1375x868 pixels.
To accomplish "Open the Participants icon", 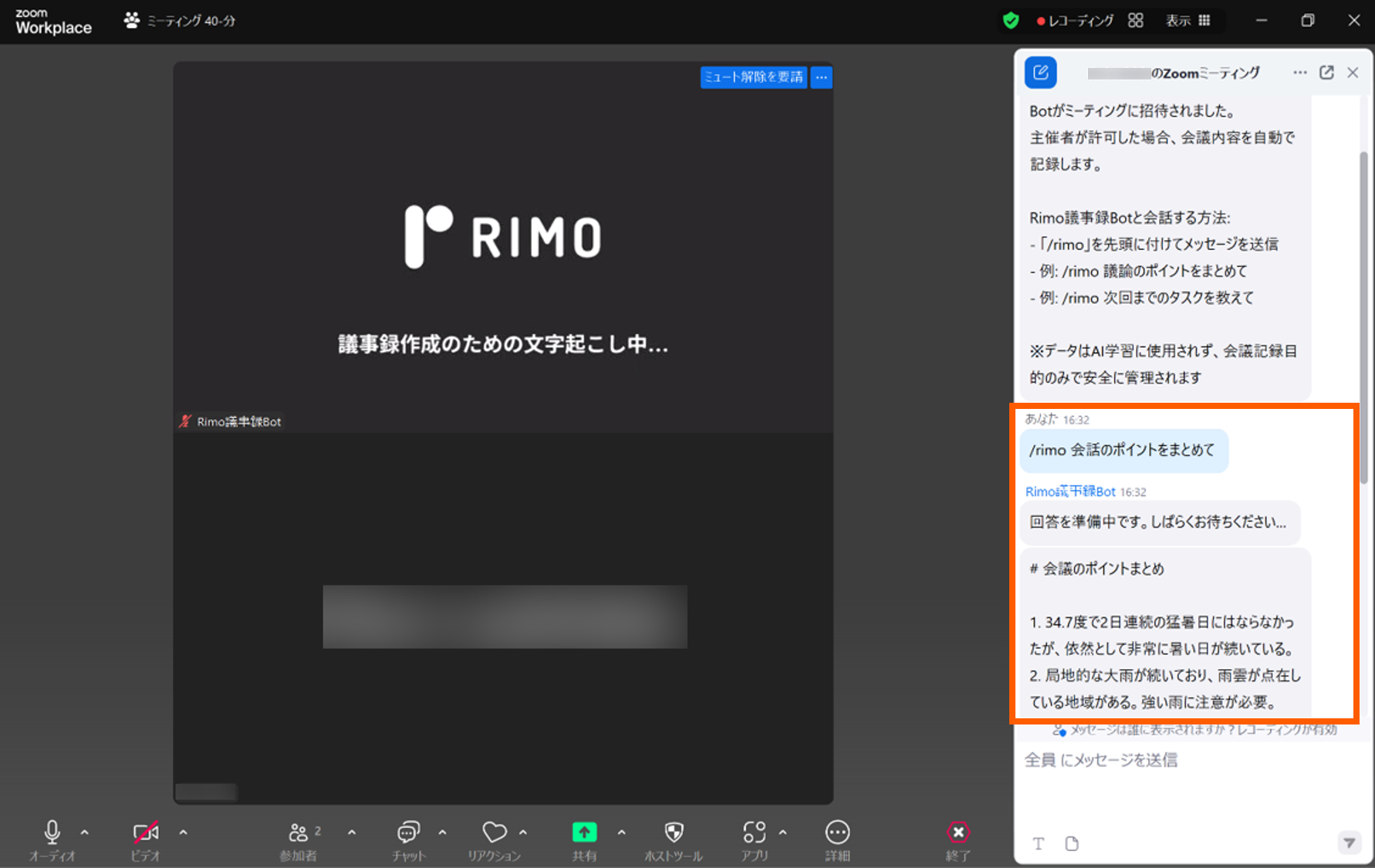I will pyautogui.click(x=299, y=833).
